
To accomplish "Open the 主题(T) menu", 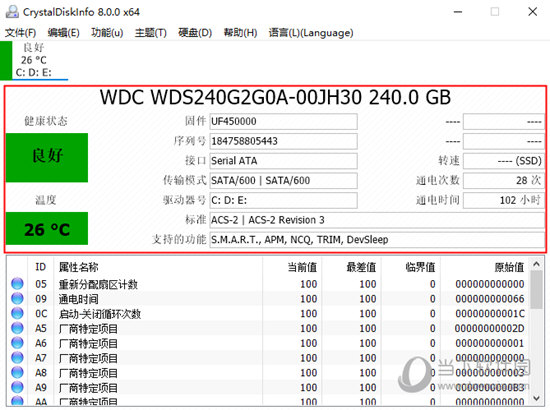I will [x=150, y=33].
